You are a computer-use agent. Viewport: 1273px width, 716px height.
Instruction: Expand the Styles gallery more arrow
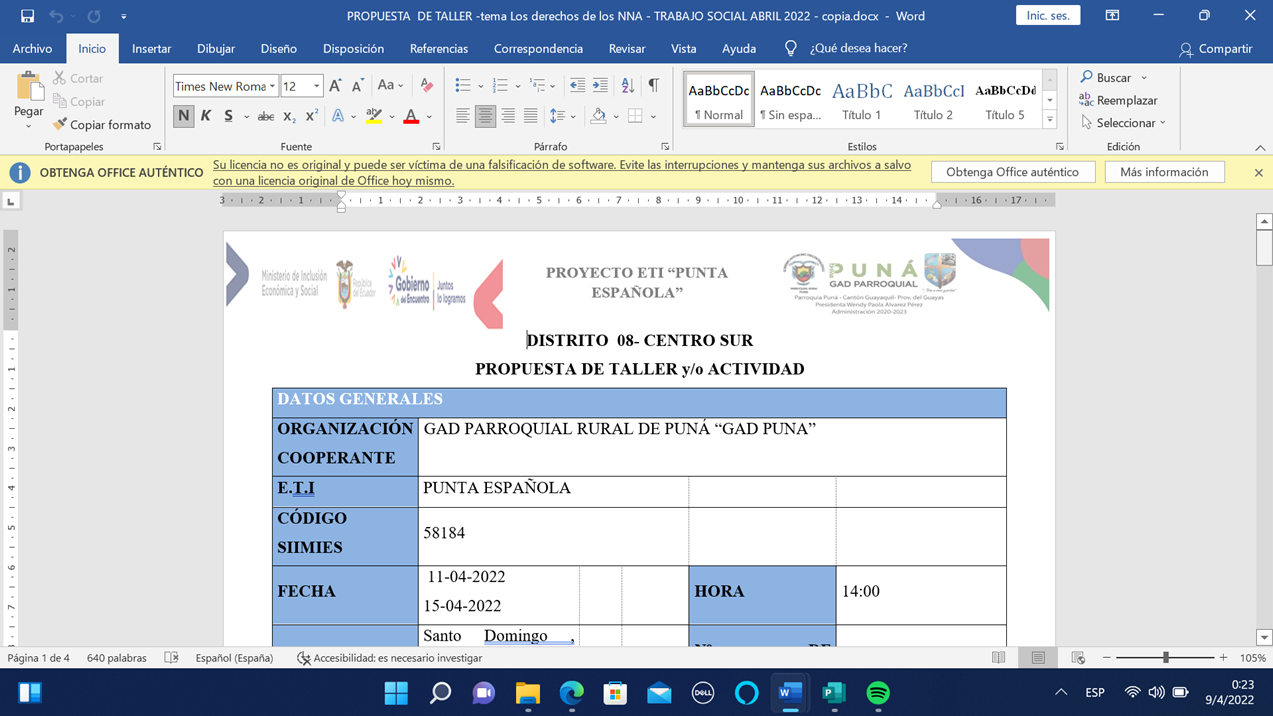[x=1049, y=121]
